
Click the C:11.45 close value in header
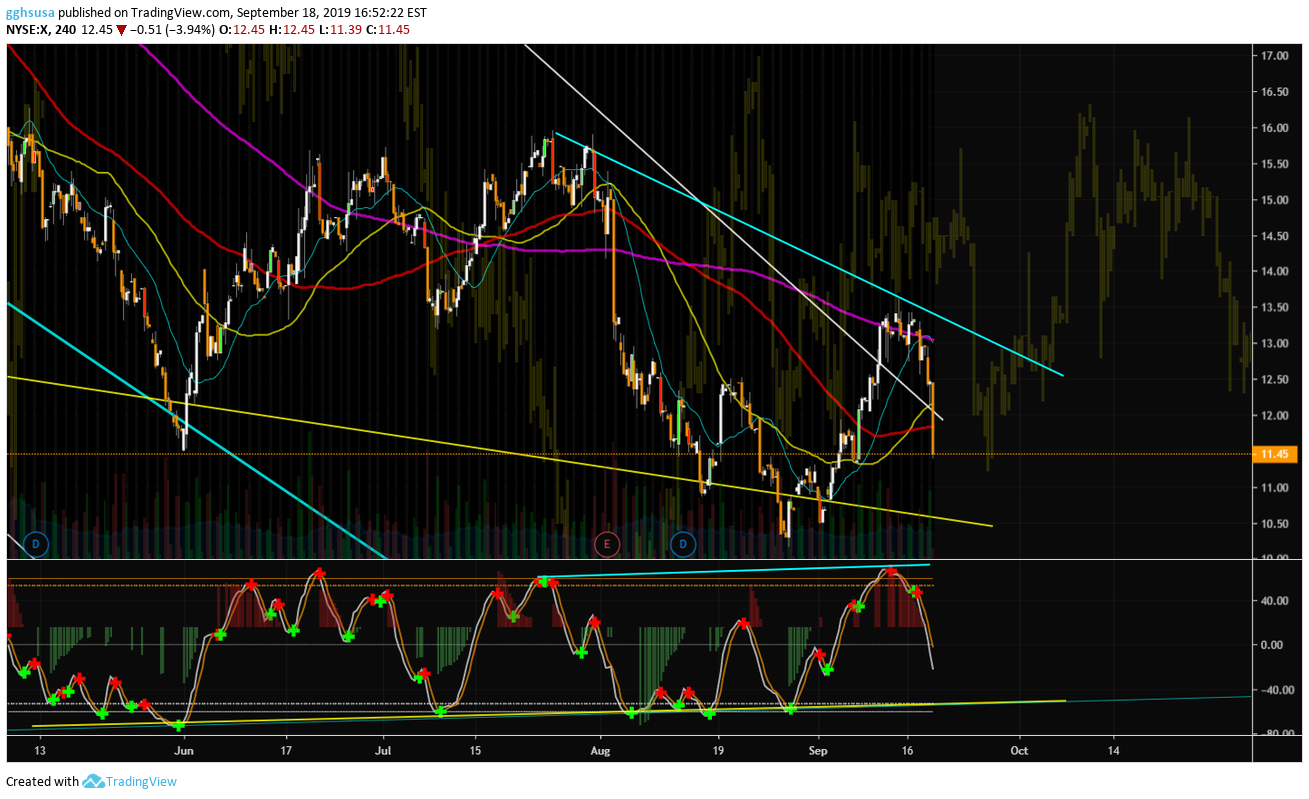tap(388, 30)
